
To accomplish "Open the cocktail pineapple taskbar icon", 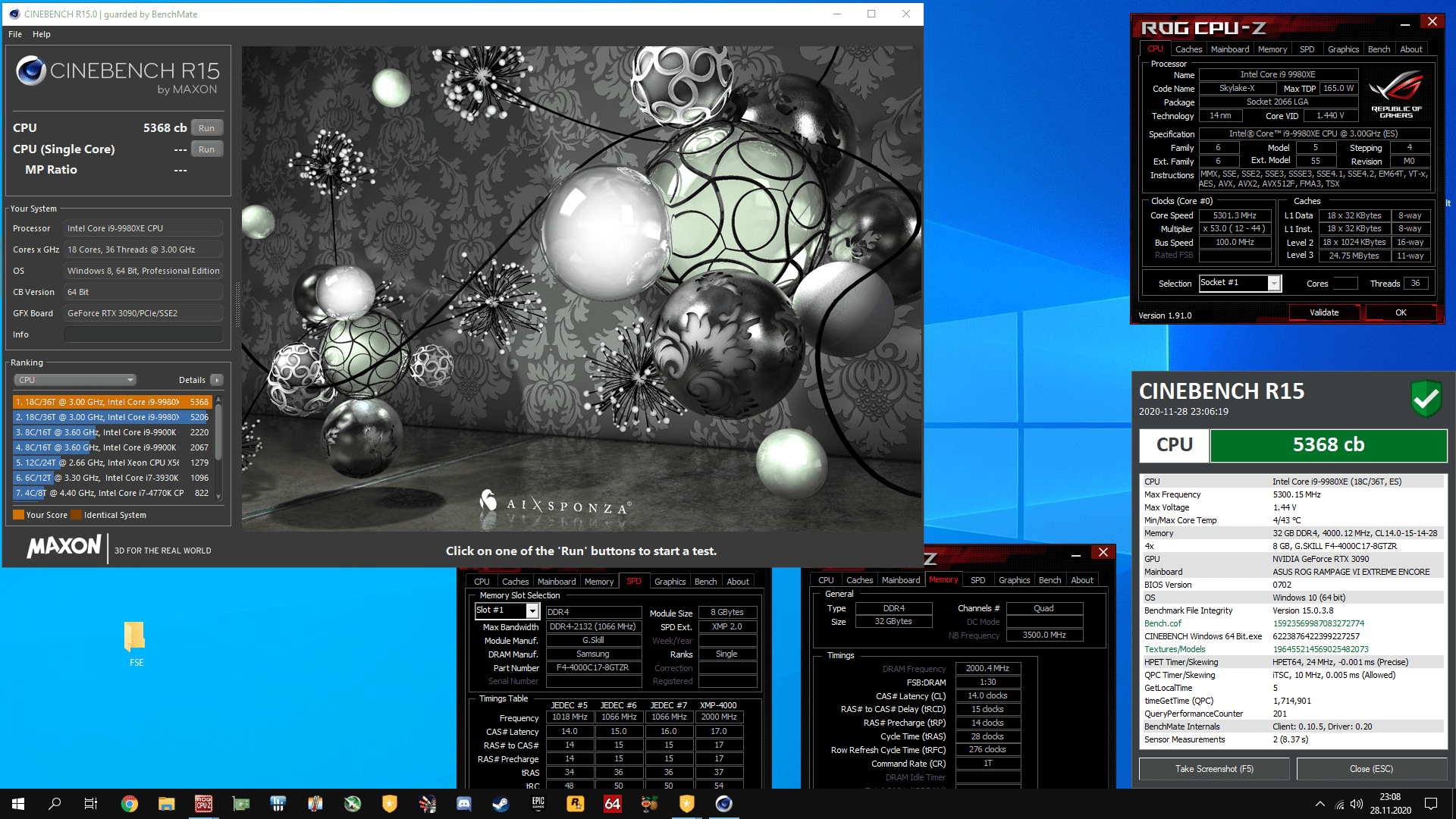I will pos(650,804).
